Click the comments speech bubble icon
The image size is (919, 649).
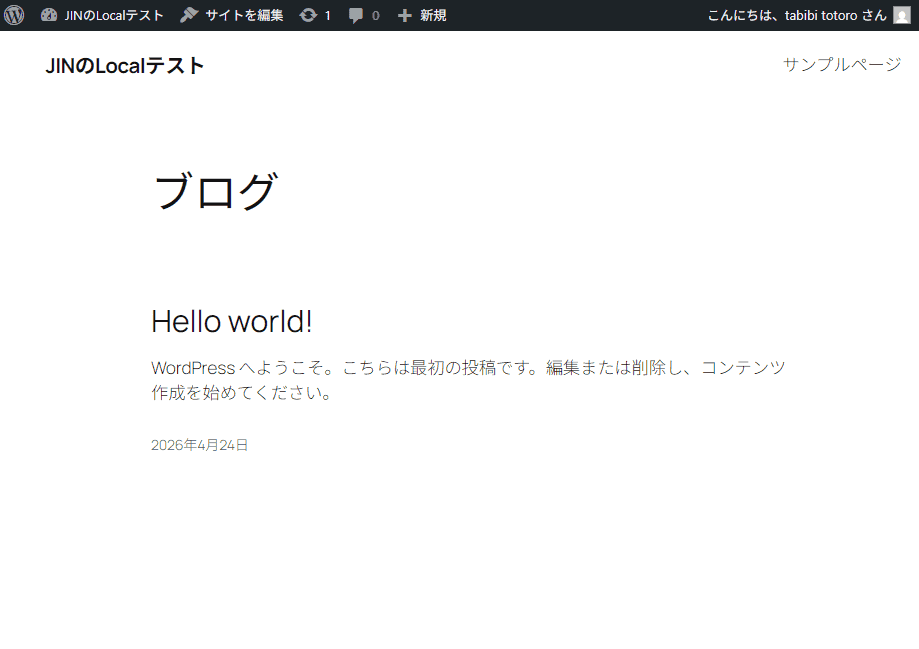point(356,15)
